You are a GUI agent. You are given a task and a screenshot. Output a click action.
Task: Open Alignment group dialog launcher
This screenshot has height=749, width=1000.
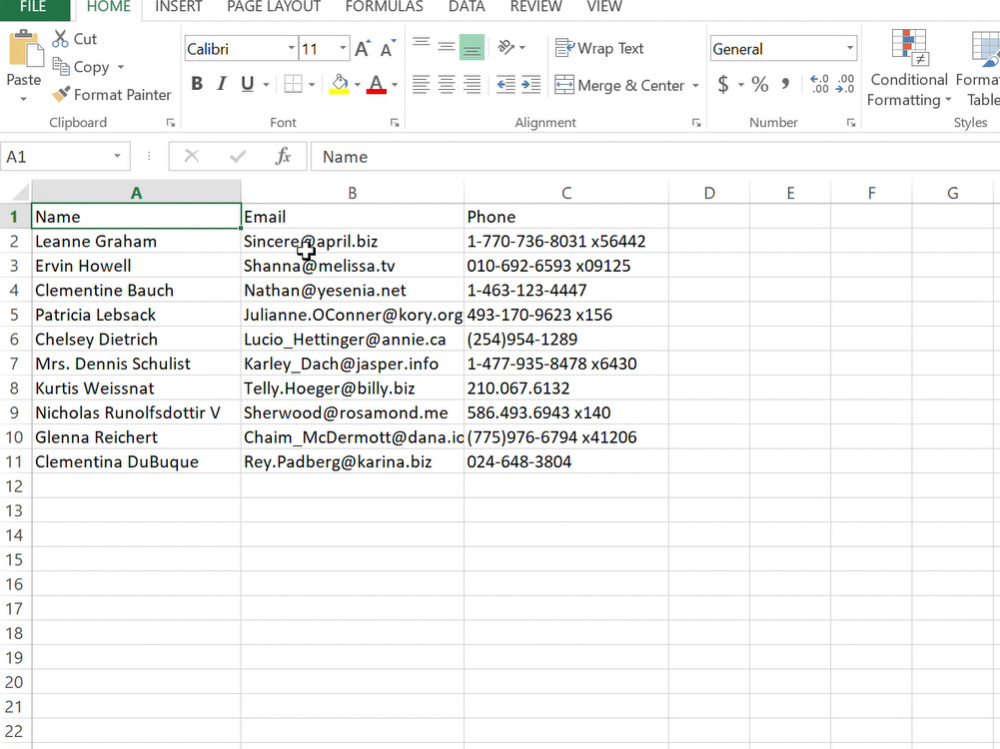[x=696, y=122]
